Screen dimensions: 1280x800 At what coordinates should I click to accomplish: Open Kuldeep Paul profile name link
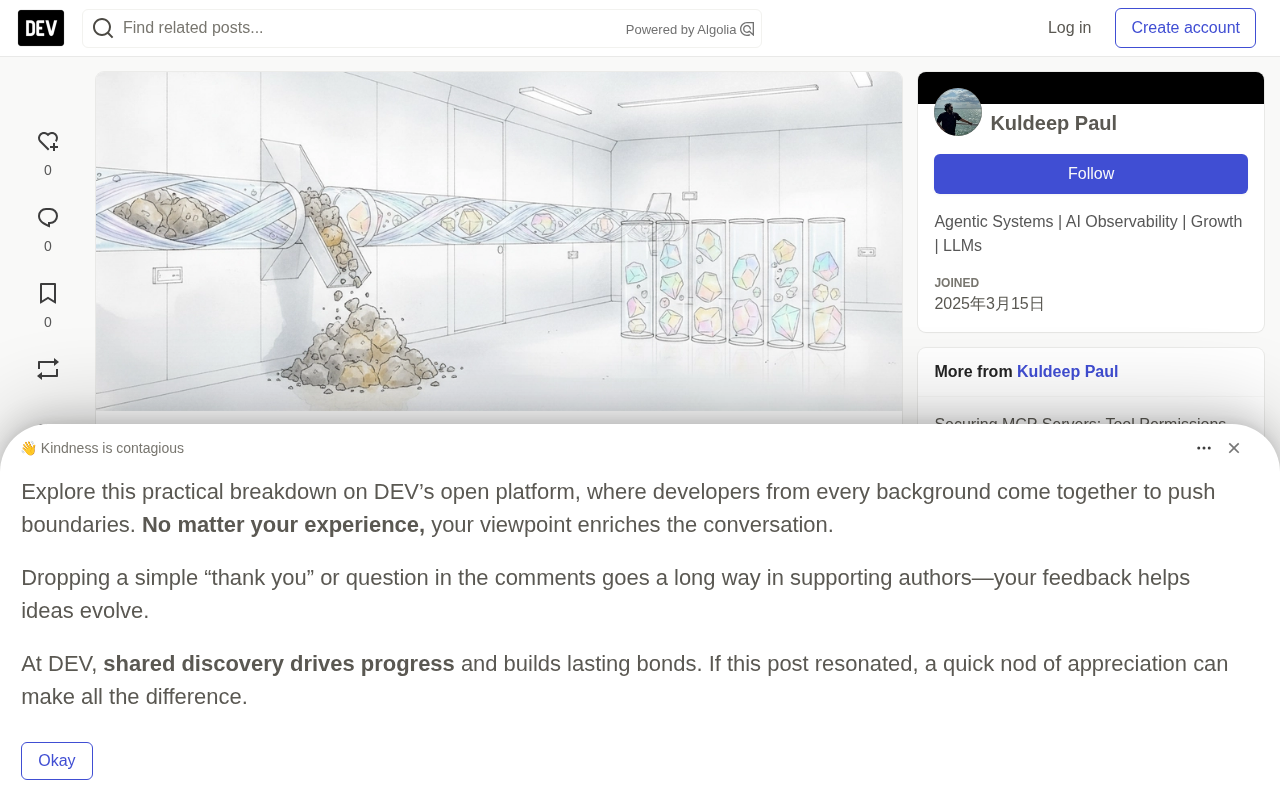coord(1053,123)
